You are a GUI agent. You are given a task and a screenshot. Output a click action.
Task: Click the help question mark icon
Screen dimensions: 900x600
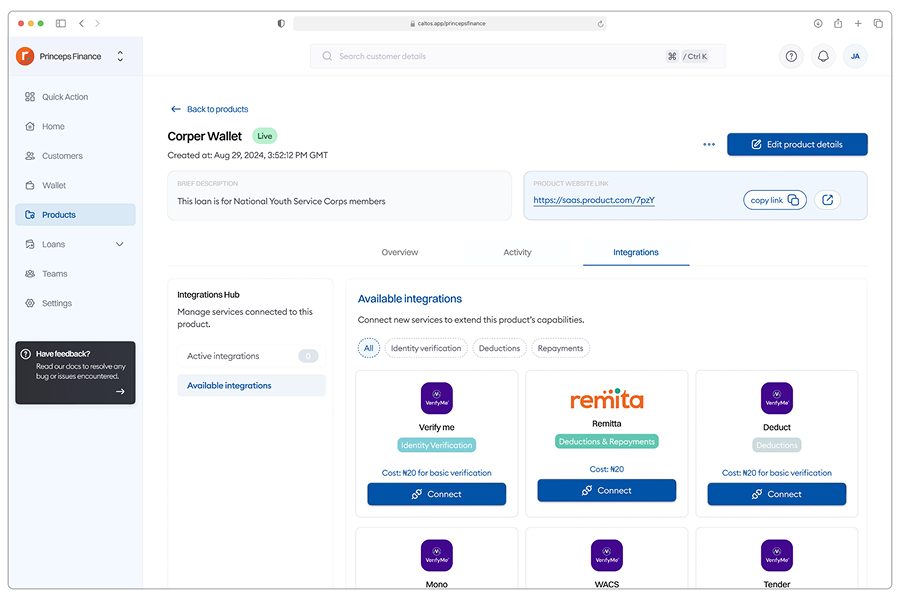(x=791, y=57)
